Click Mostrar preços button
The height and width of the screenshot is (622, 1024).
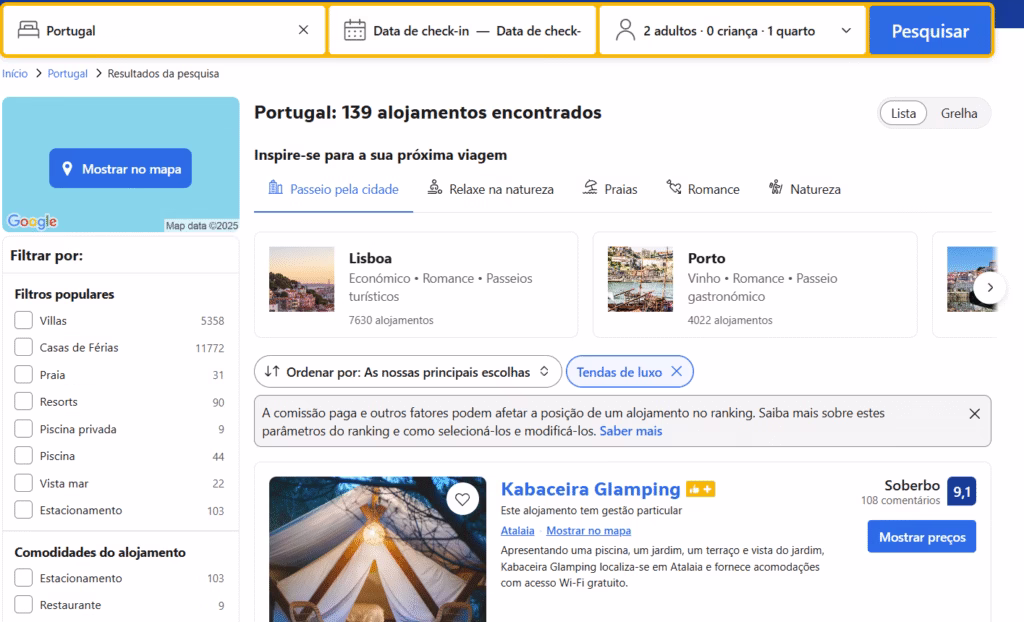tap(921, 536)
